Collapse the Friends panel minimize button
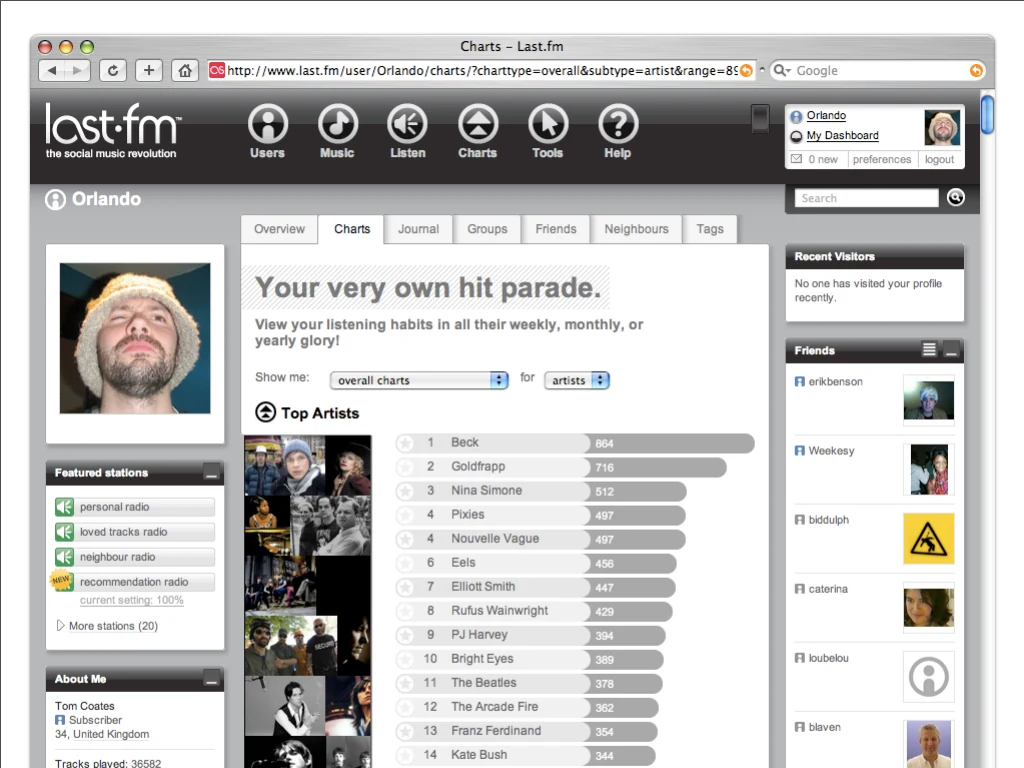Image resolution: width=1024 pixels, height=768 pixels. point(951,349)
